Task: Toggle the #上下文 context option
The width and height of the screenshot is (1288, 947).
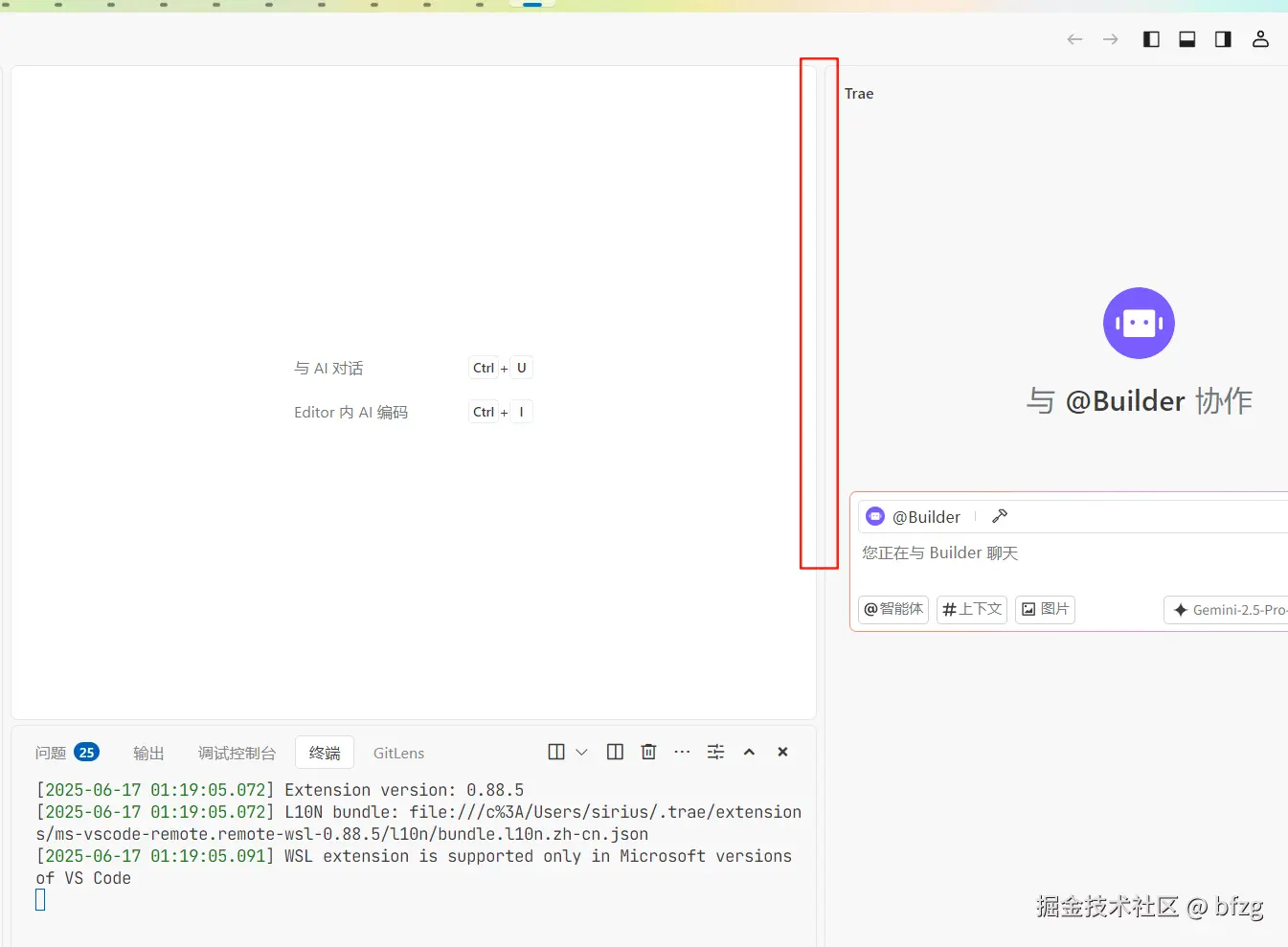Action: [x=971, y=609]
